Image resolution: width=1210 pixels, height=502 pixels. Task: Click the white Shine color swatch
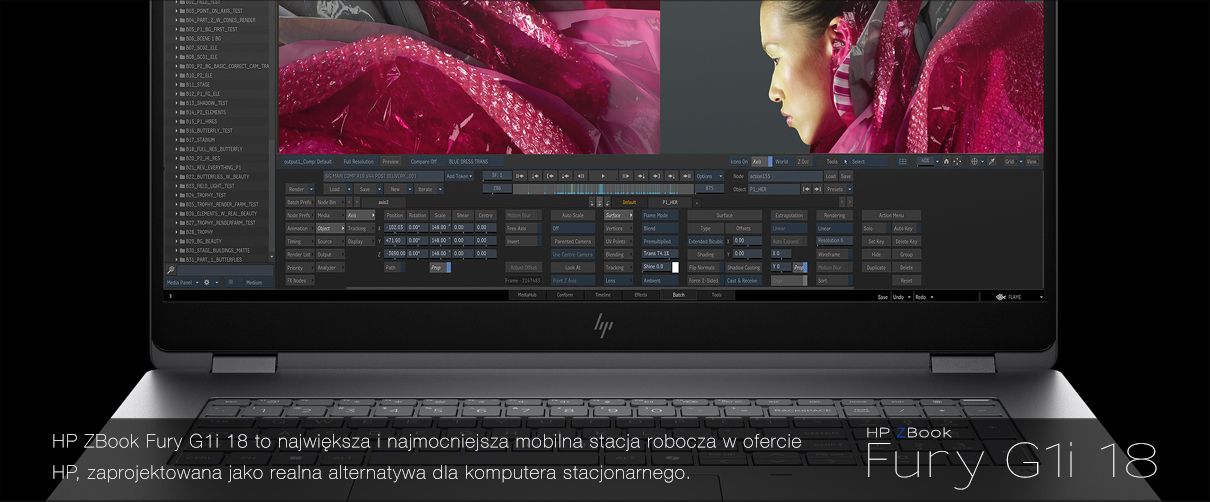pyautogui.click(x=676, y=267)
